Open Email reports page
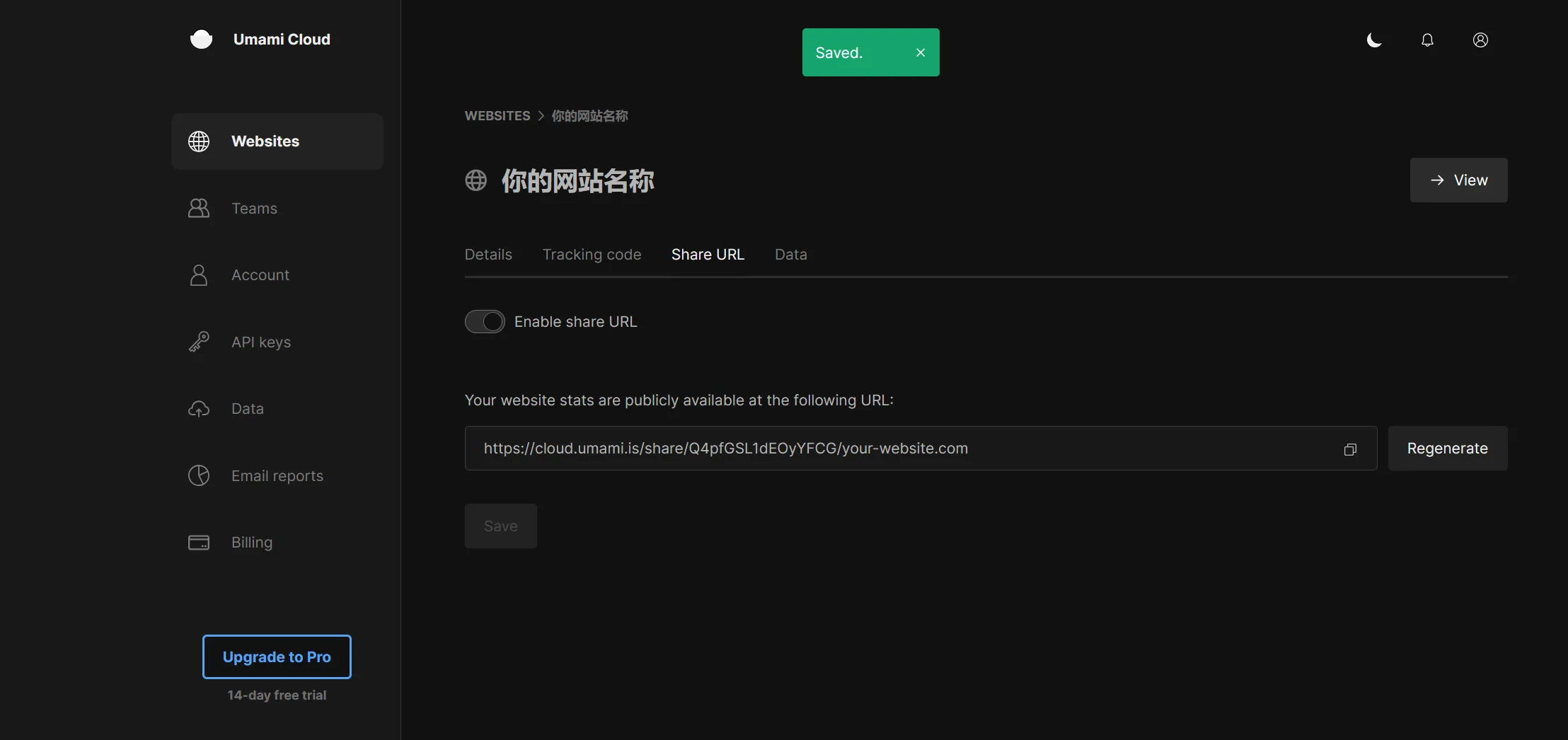 (277, 476)
